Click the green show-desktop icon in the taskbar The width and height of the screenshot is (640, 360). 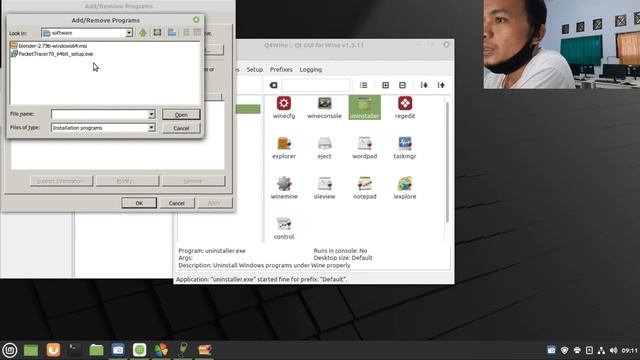[31, 350]
